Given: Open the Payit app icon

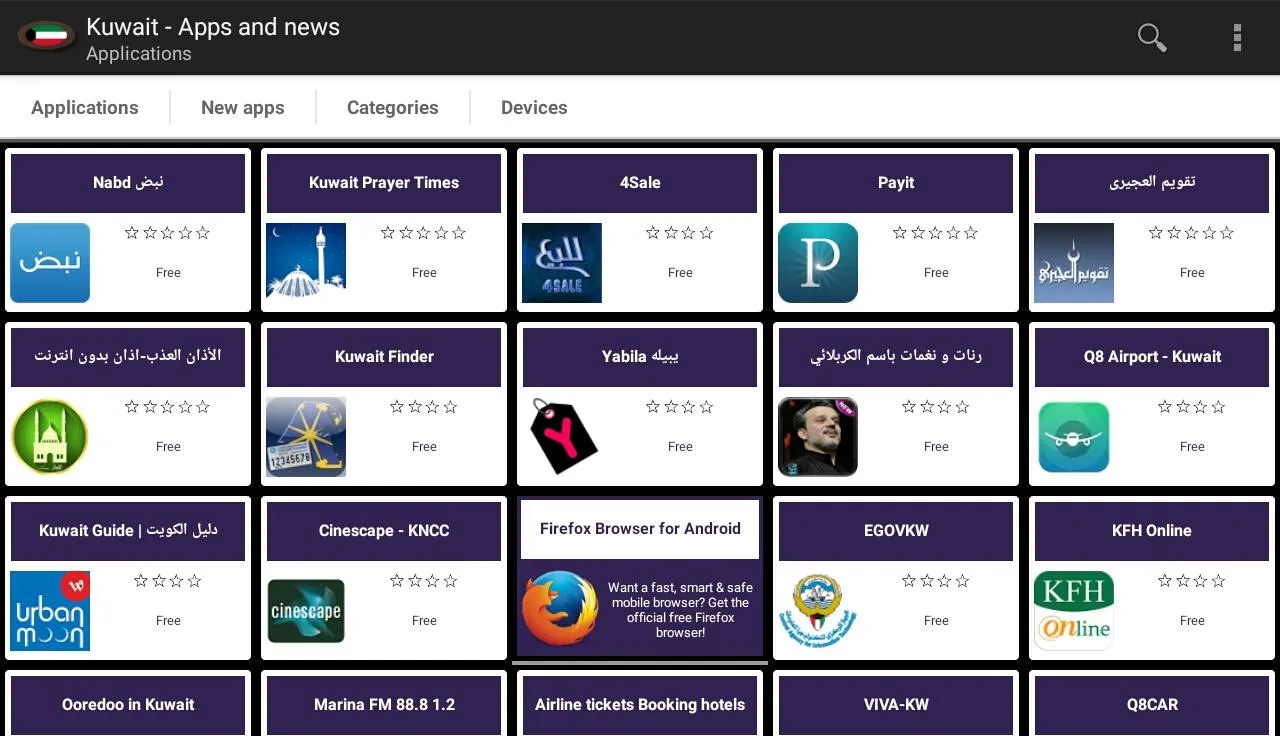Looking at the screenshot, I should pos(818,263).
